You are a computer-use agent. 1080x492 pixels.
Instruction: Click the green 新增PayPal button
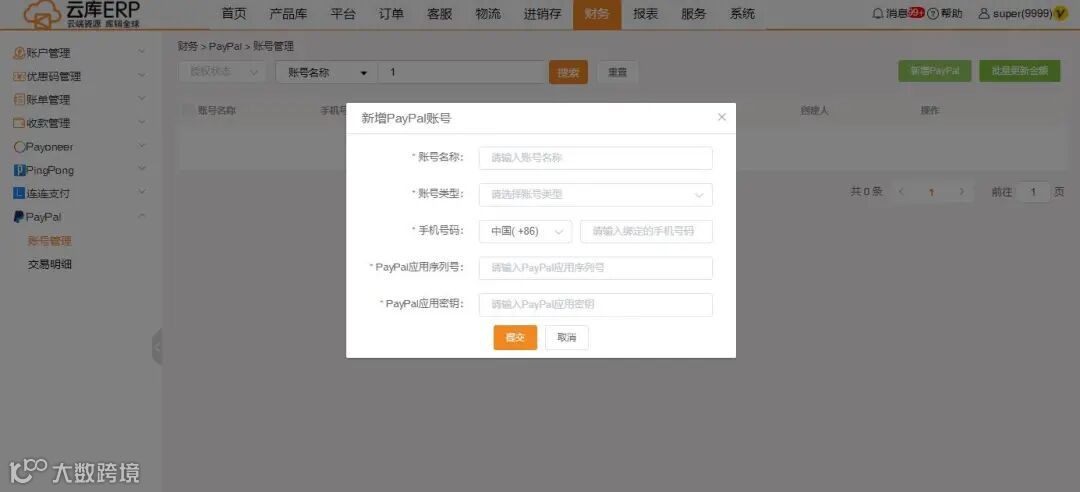935,71
